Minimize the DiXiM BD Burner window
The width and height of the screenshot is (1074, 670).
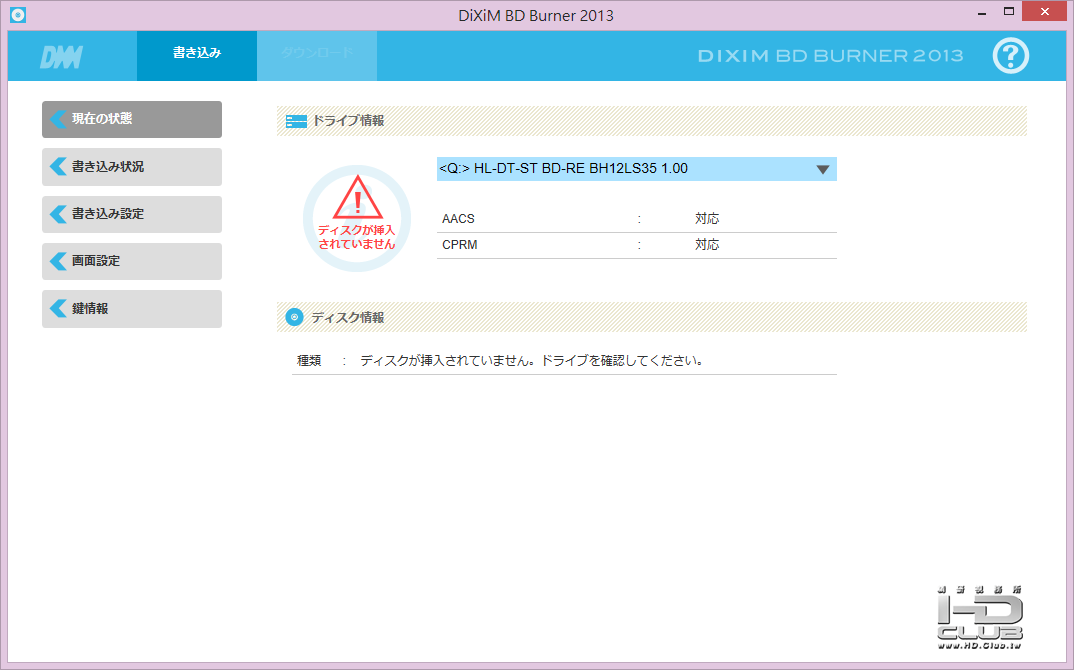(x=982, y=12)
